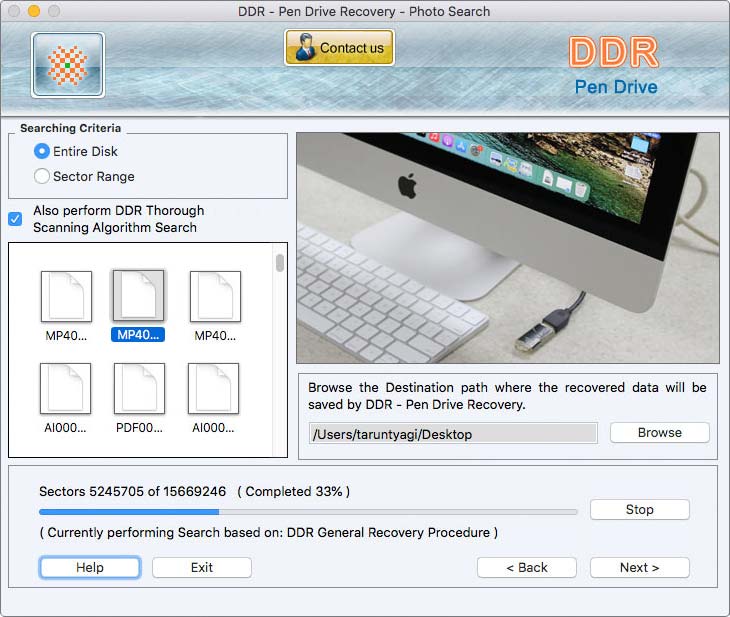Click the Contact us button
Image resolution: width=730 pixels, height=617 pixels.
[x=339, y=47]
